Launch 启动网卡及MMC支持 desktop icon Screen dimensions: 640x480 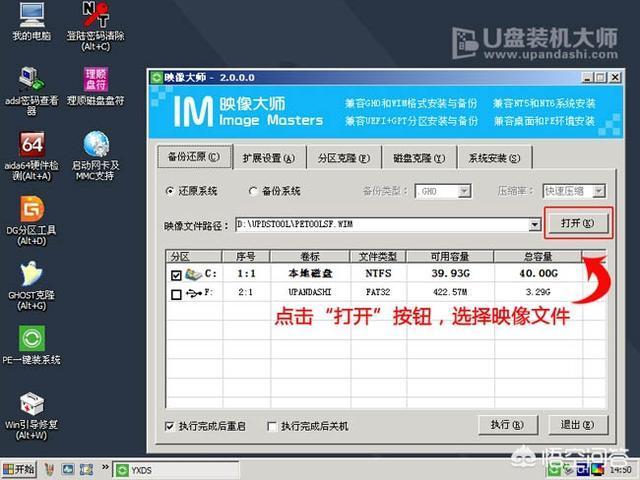[96, 156]
